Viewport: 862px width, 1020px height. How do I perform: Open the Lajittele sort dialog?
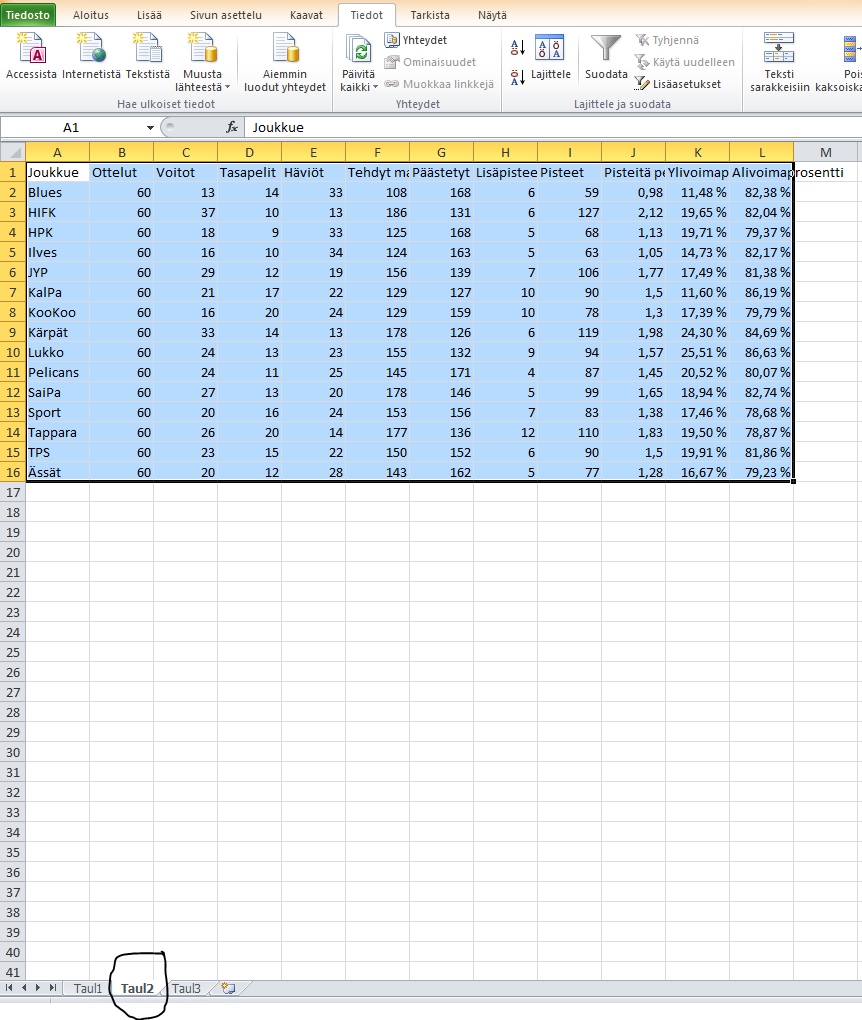point(550,58)
